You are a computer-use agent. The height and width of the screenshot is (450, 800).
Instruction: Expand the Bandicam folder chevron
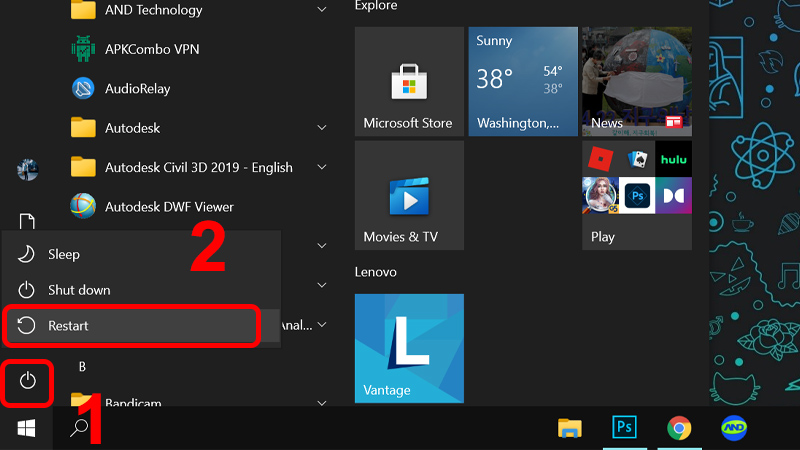click(x=321, y=403)
